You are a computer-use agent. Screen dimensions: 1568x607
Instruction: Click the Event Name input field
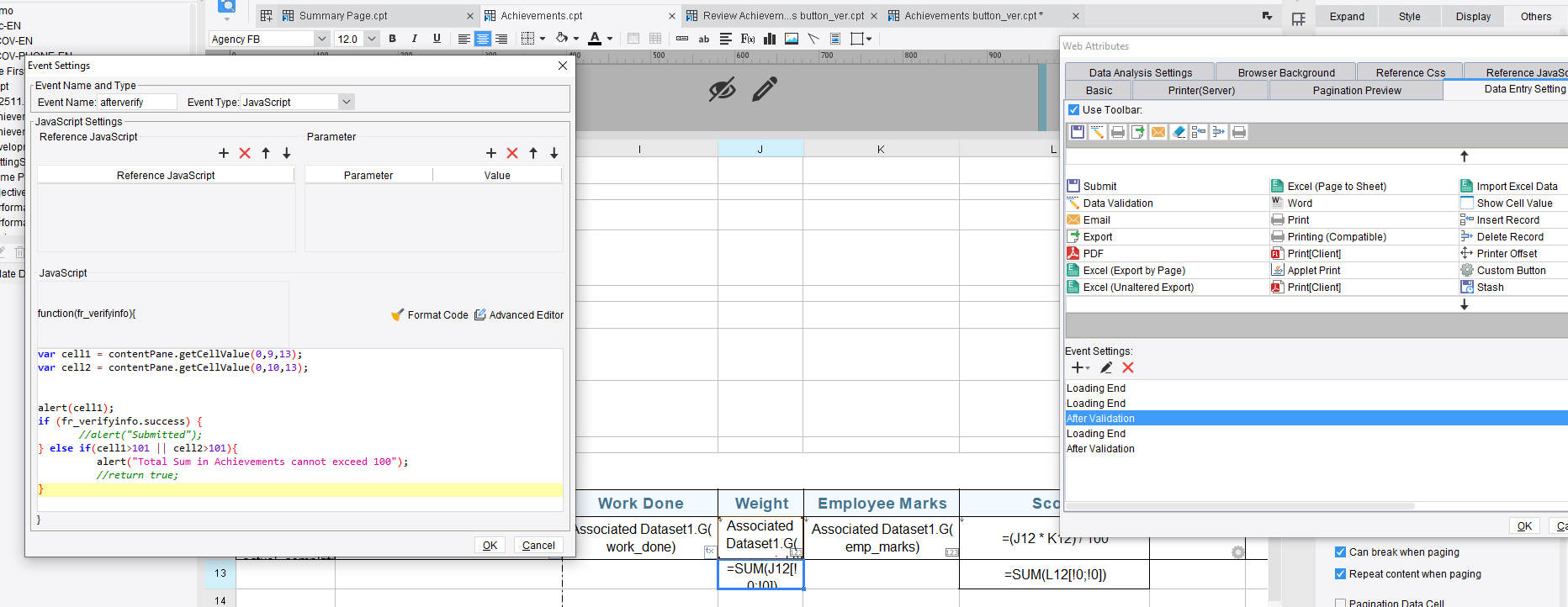[137, 102]
